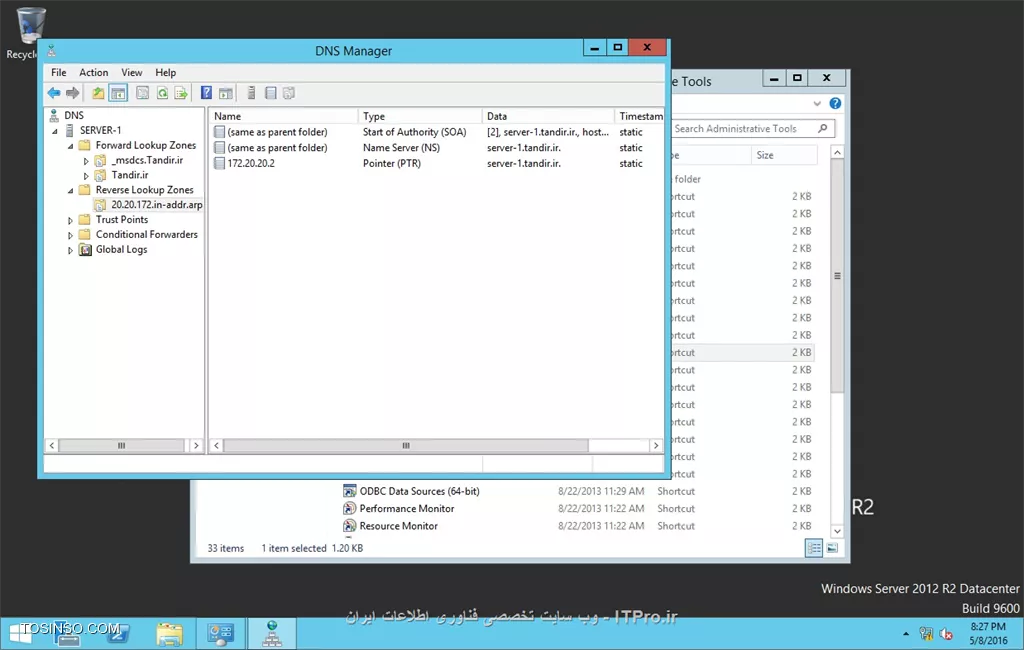Click the Export List toolbar icon
This screenshot has width=1024, height=650.
(x=181, y=93)
